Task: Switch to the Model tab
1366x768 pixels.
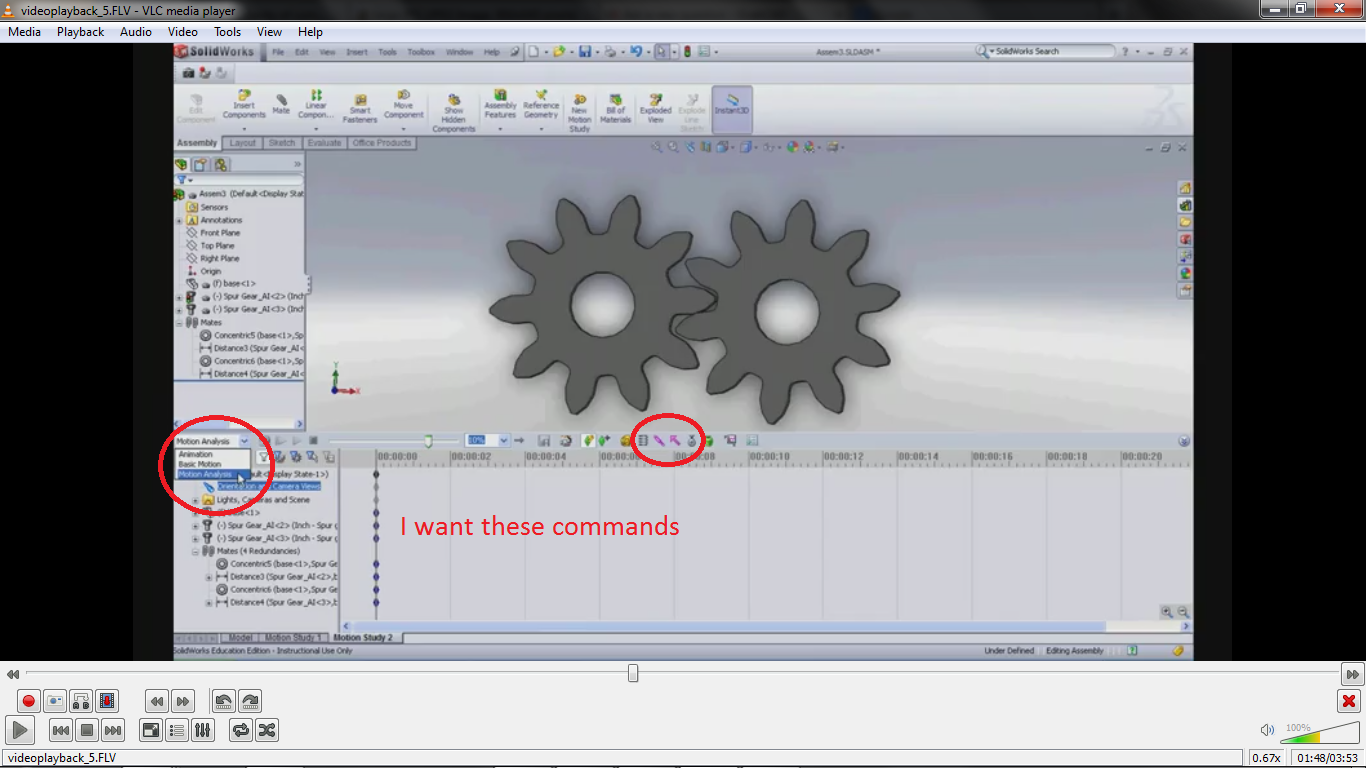Action: point(240,638)
